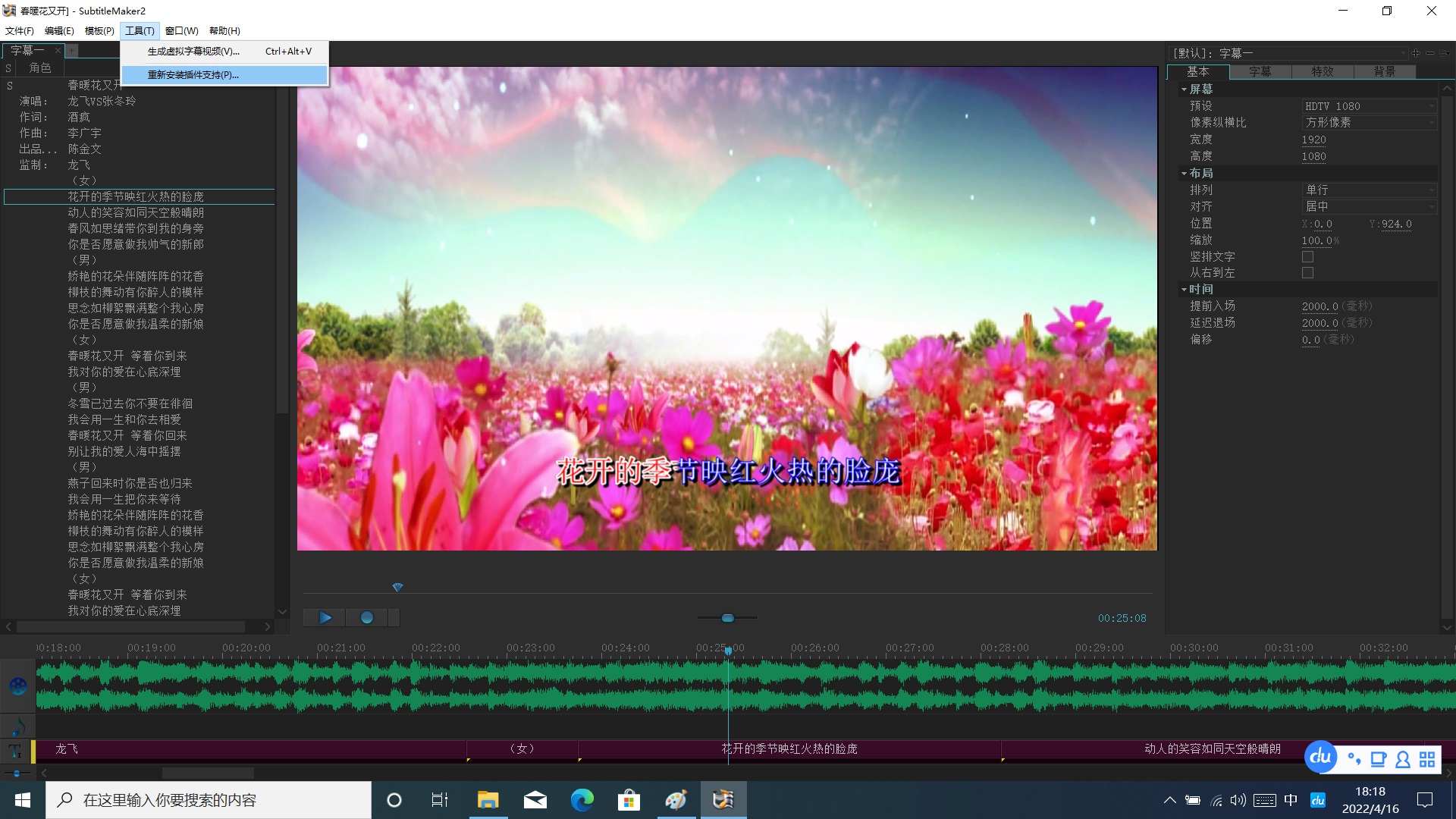Open Baidu IME toolbox grid icon
The image size is (1456, 819).
pyautogui.click(x=1427, y=759)
